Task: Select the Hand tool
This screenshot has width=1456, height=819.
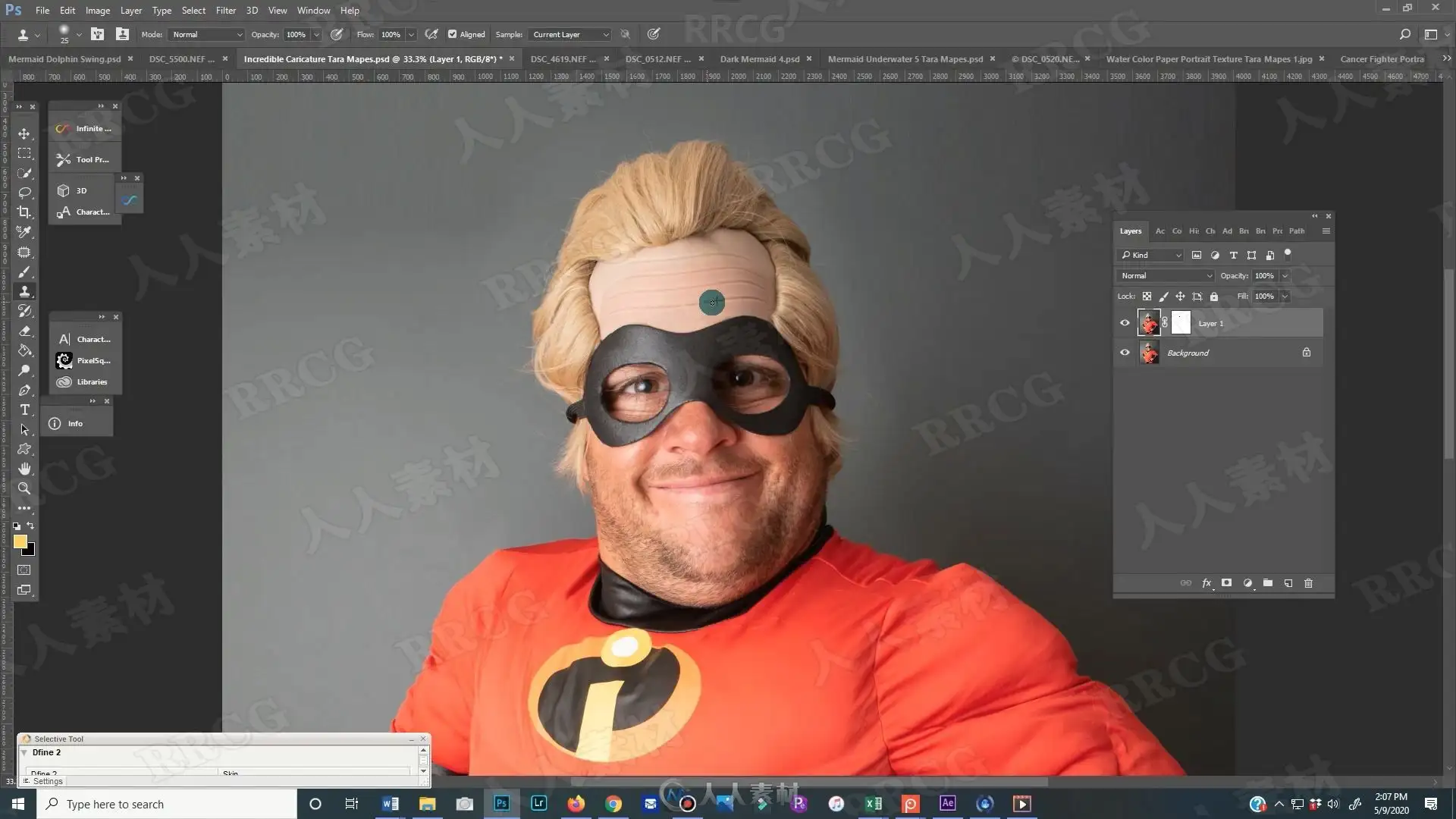Action: click(x=24, y=469)
